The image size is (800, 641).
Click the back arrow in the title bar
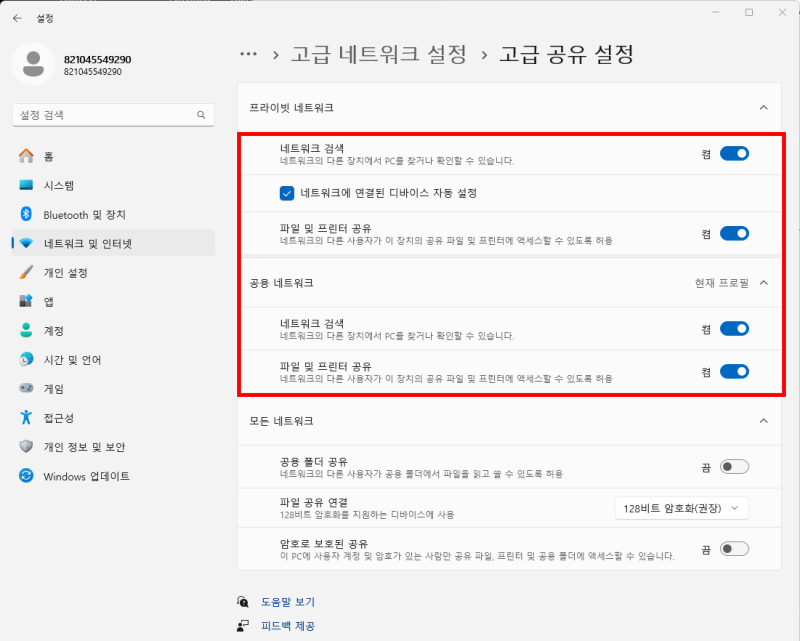[17, 18]
